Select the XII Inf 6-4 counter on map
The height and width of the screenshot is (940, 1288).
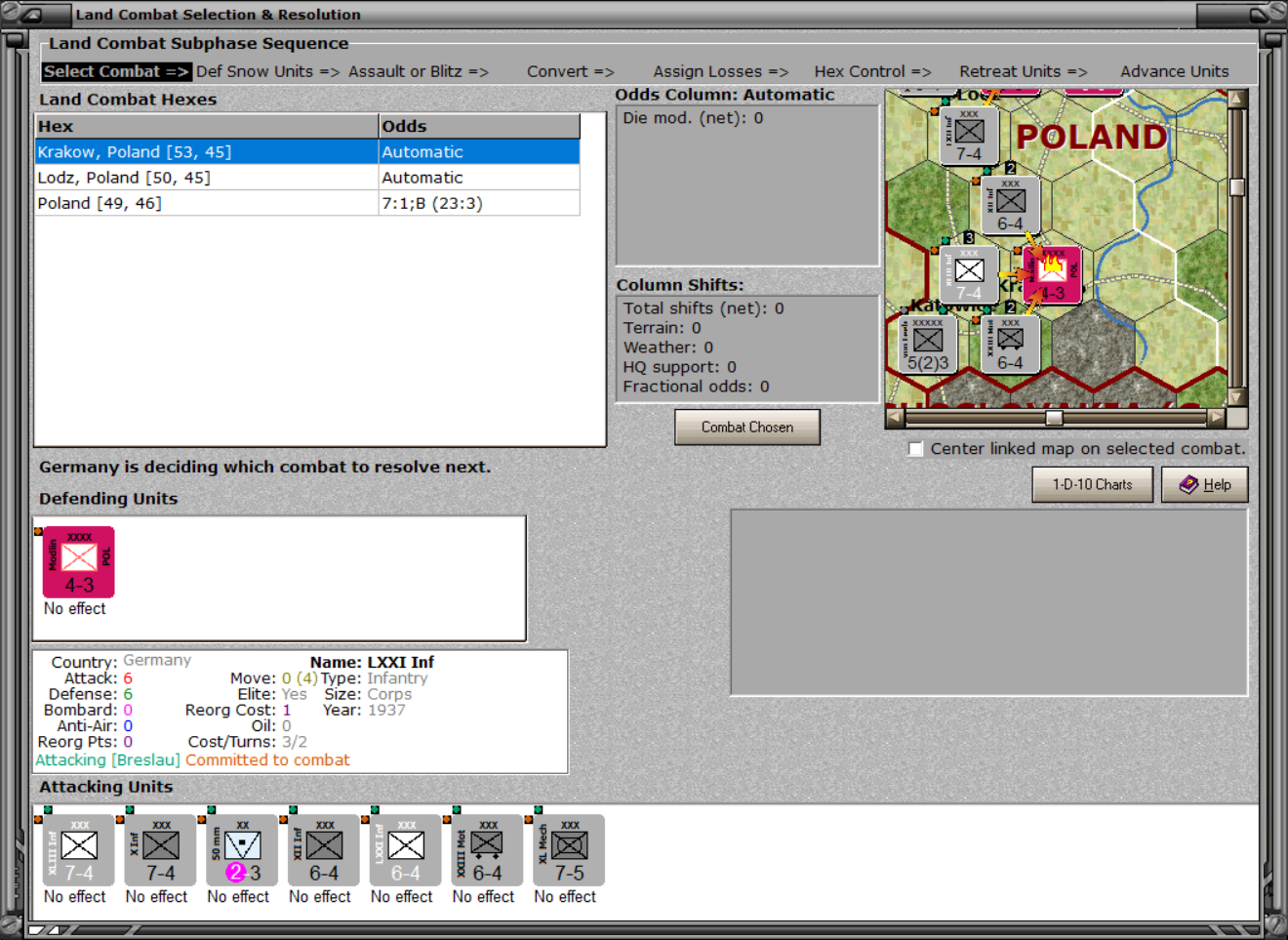tap(1011, 205)
